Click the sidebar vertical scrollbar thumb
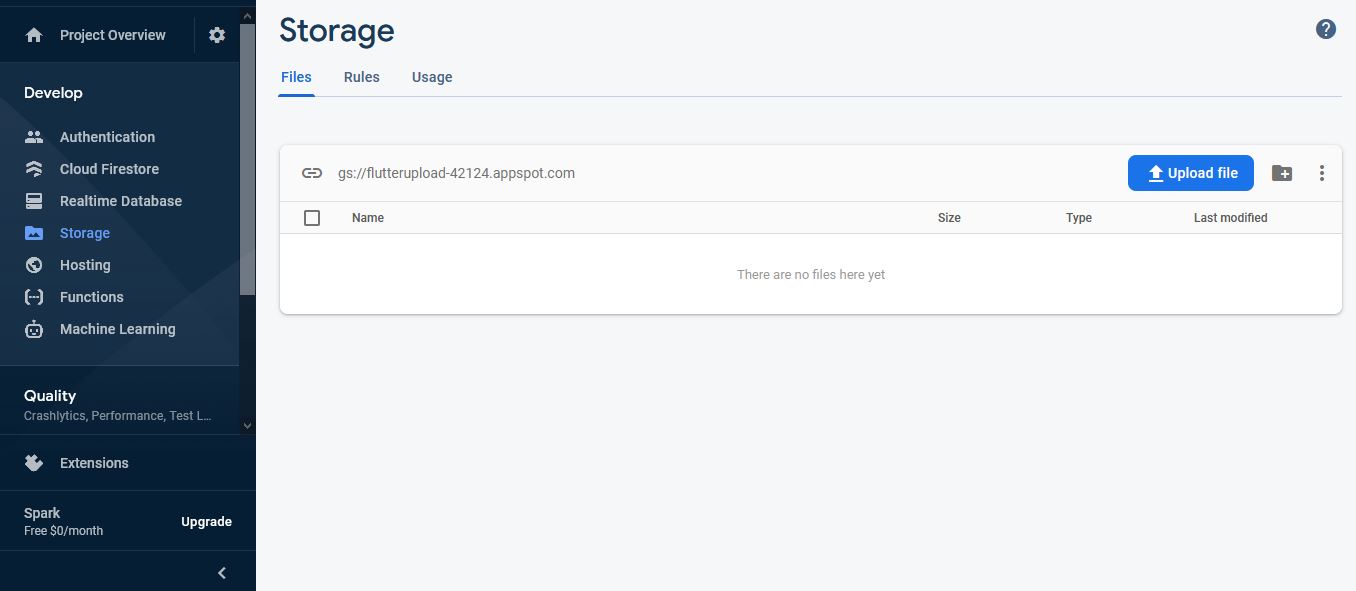The width and height of the screenshot is (1356, 591). [247, 158]
